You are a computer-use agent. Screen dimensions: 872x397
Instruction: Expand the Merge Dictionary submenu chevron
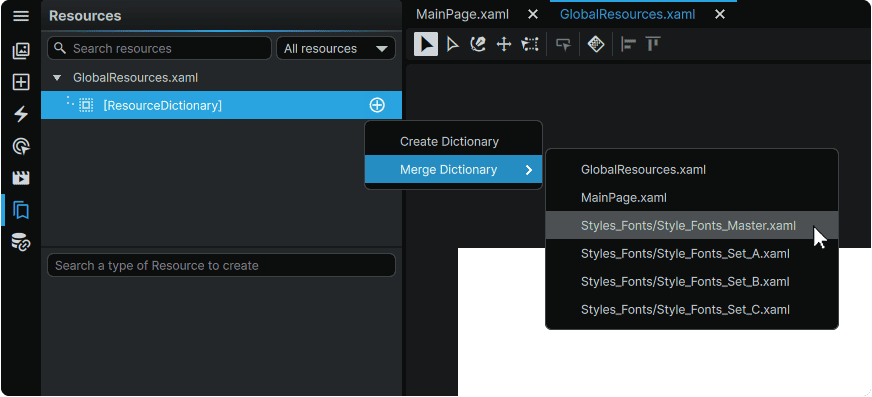pyautogui.click(x=529, y=170)
